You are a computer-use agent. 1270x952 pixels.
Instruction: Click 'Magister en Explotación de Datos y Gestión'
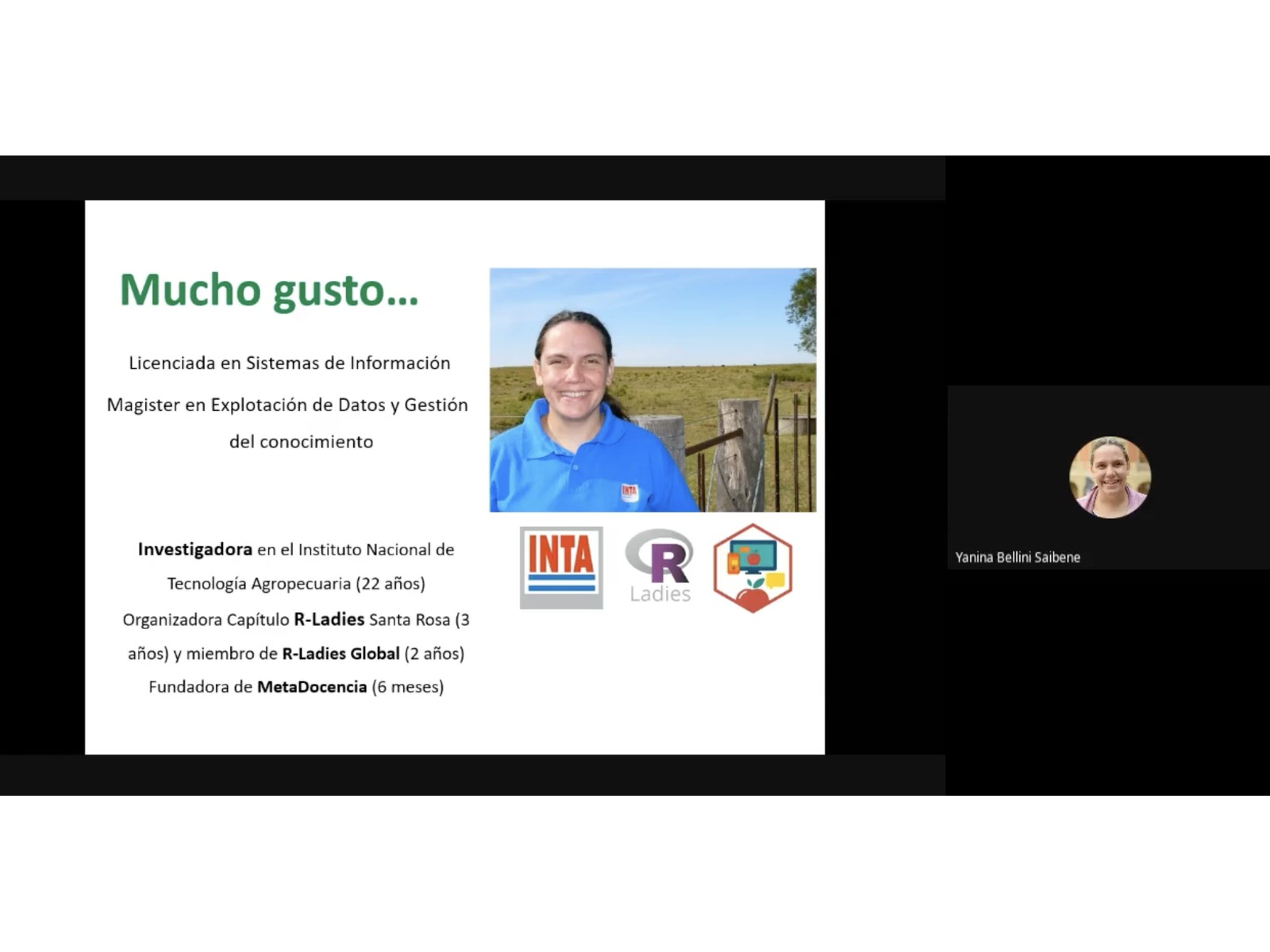(287, 405)
